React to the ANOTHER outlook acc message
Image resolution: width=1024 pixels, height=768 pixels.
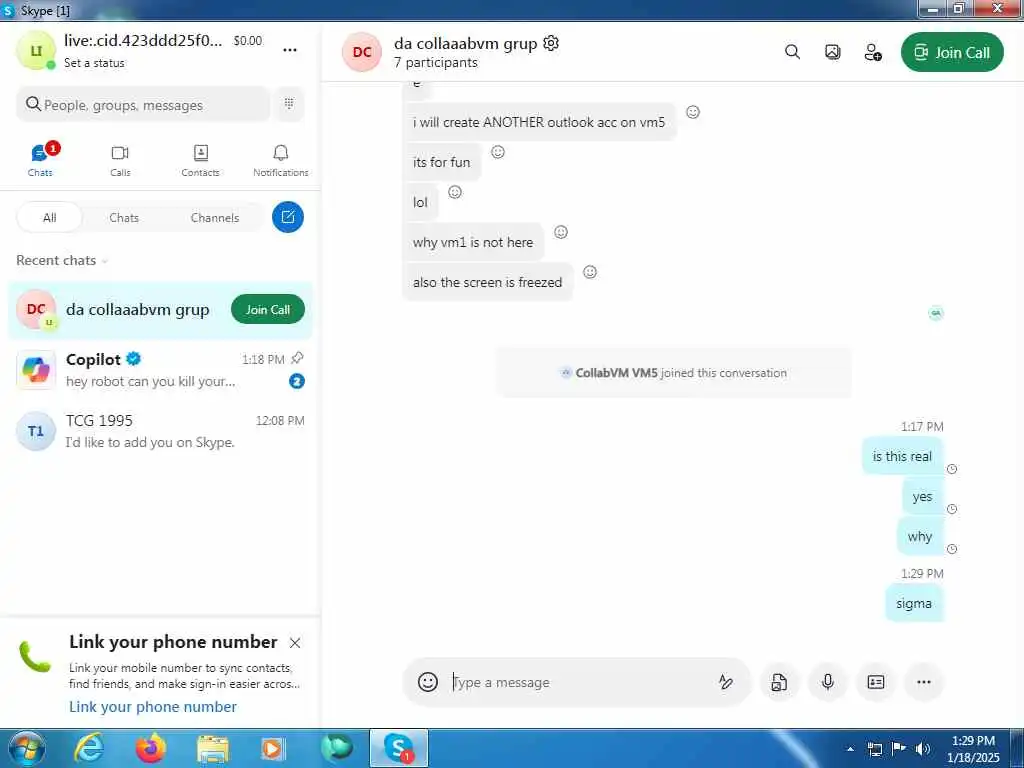[x=693, y=112]
